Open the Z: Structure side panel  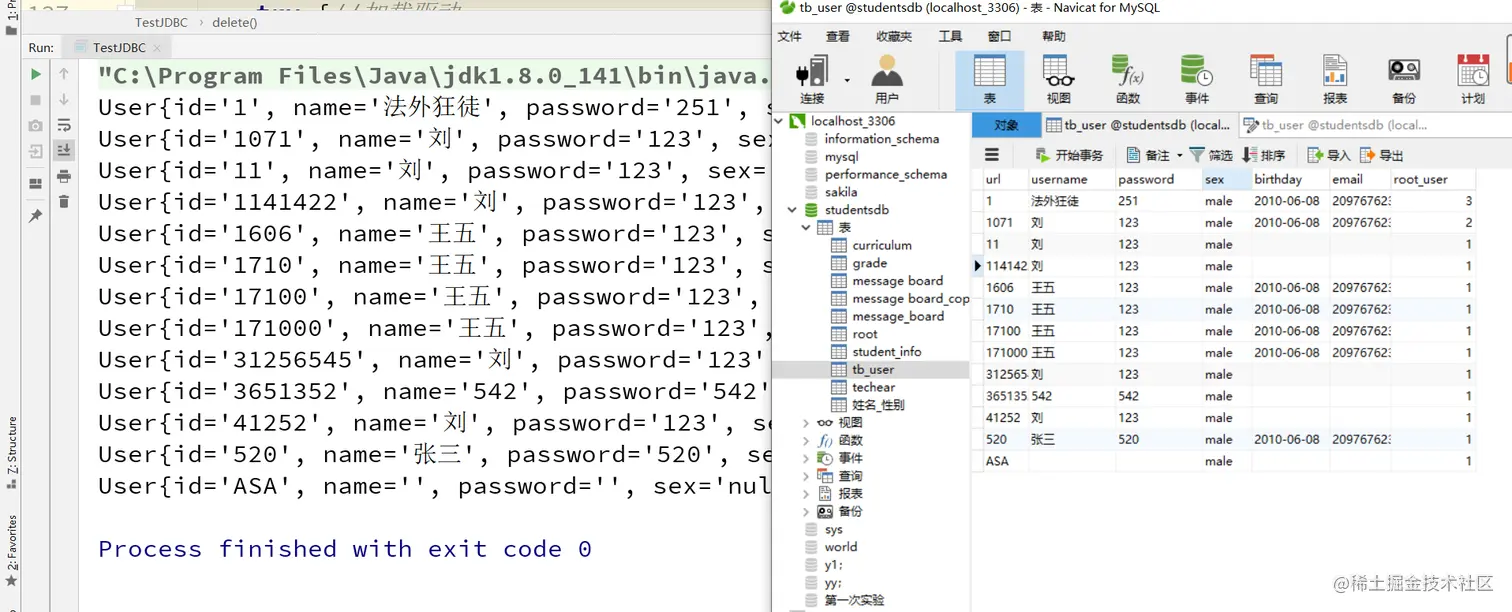coord(12,453)
